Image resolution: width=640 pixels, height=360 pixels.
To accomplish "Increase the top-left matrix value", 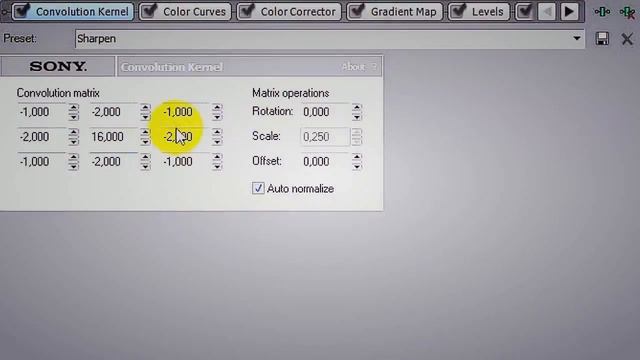I will click(73, 108).
